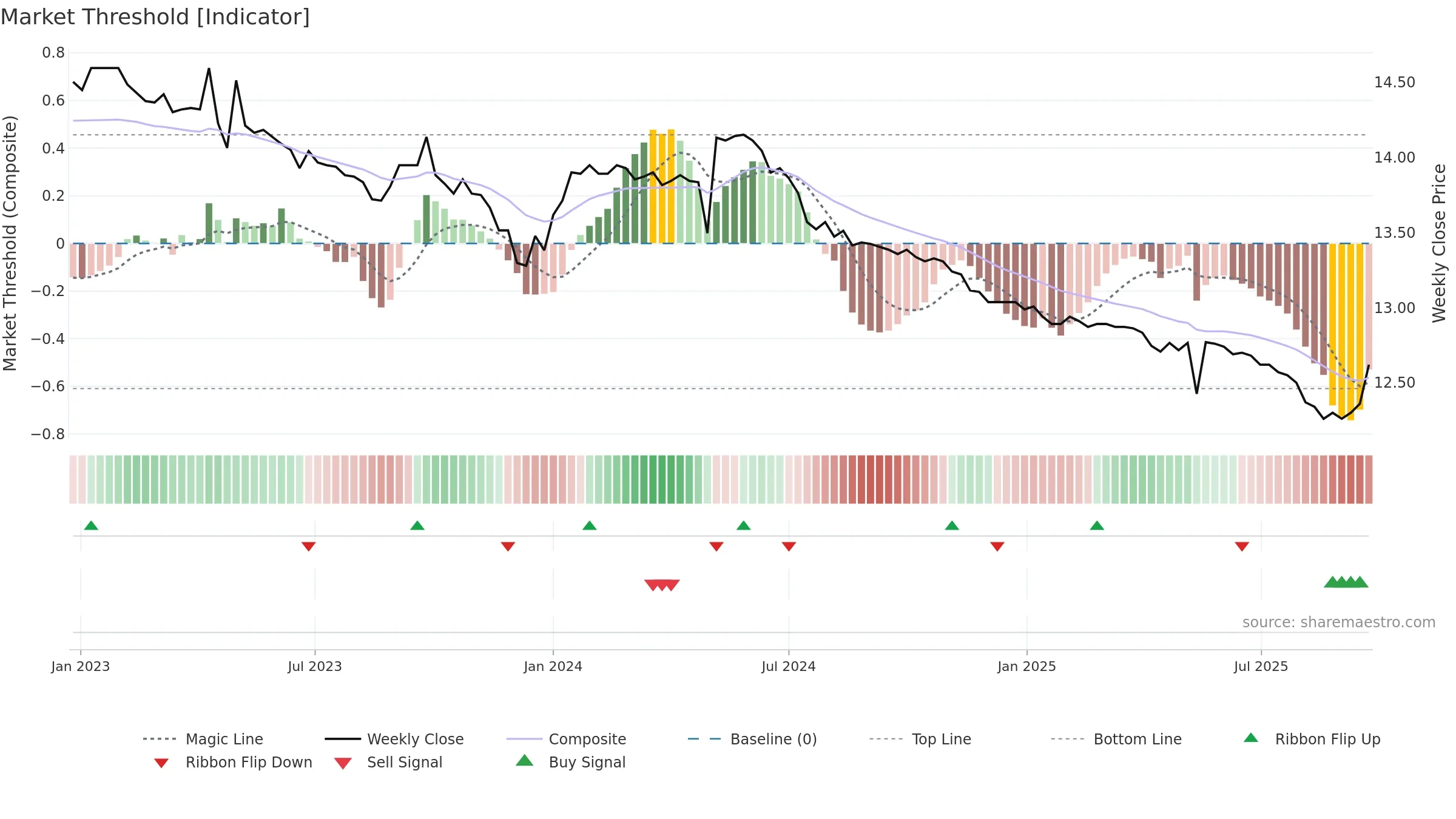Click the red flip-down marker just before Jan 2025

997,547
